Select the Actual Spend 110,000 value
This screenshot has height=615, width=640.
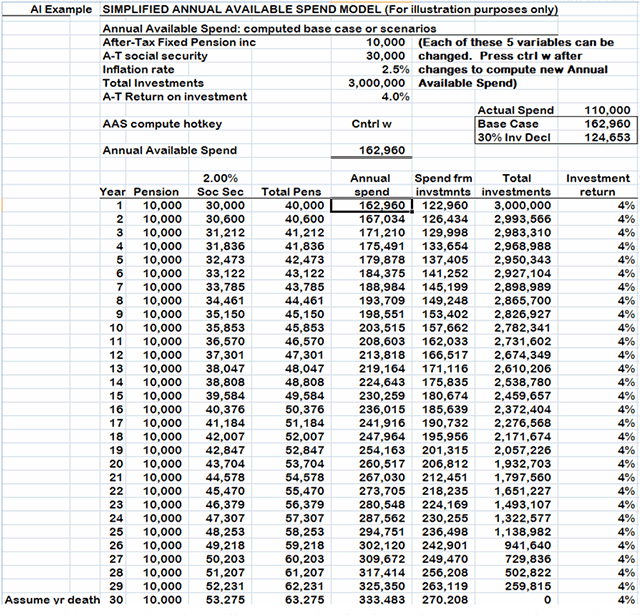(x=606, y=111)
